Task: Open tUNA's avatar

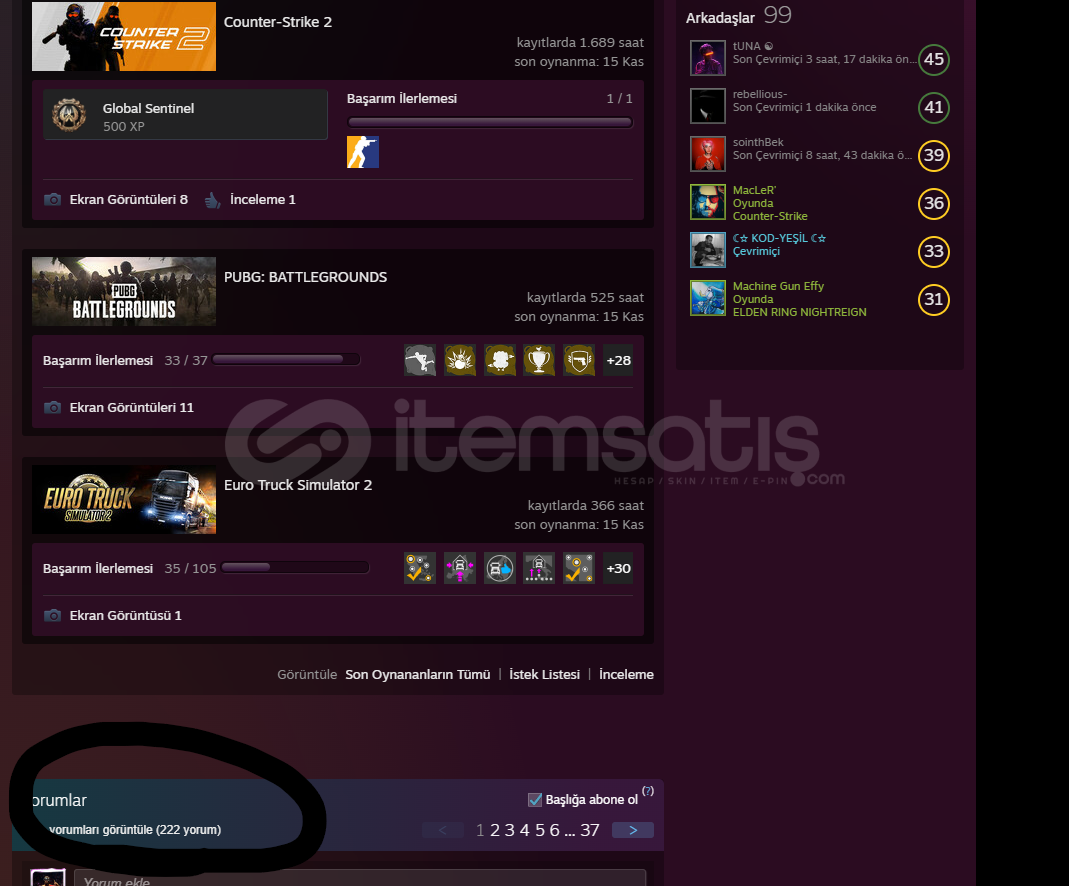Action: (708, 58)
